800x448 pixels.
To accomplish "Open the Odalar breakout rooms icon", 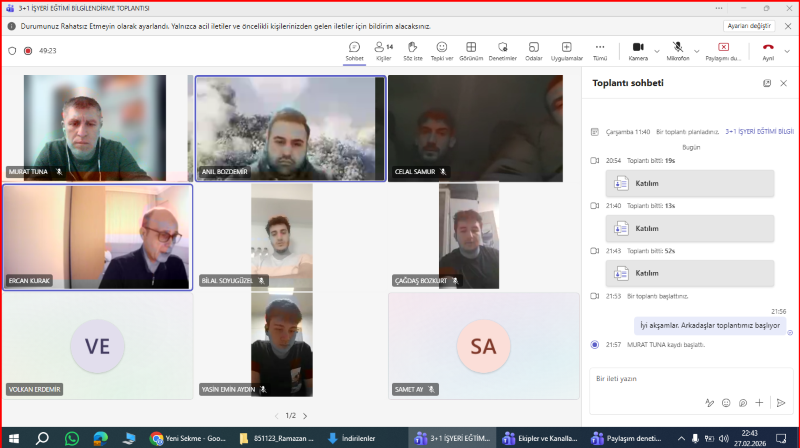I will coord(534,50).
